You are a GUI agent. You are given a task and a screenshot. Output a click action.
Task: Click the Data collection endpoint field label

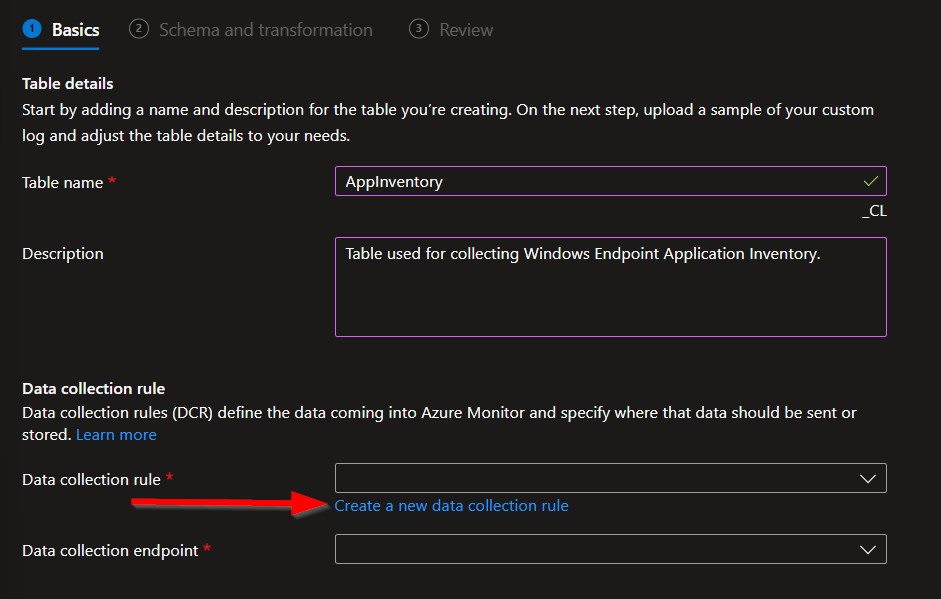click(x=110, y=551)
